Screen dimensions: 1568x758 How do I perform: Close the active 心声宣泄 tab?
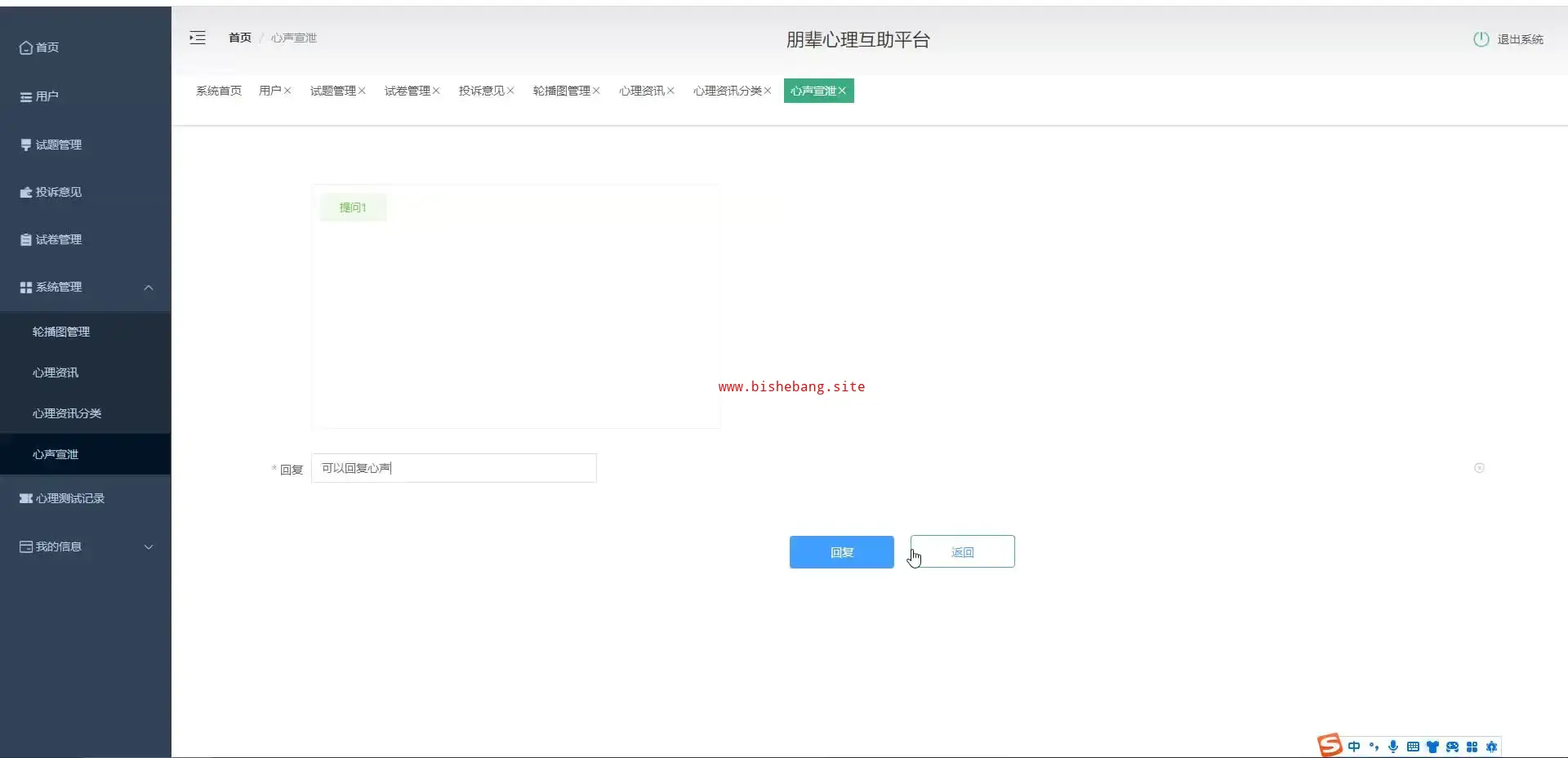(842, 91)
